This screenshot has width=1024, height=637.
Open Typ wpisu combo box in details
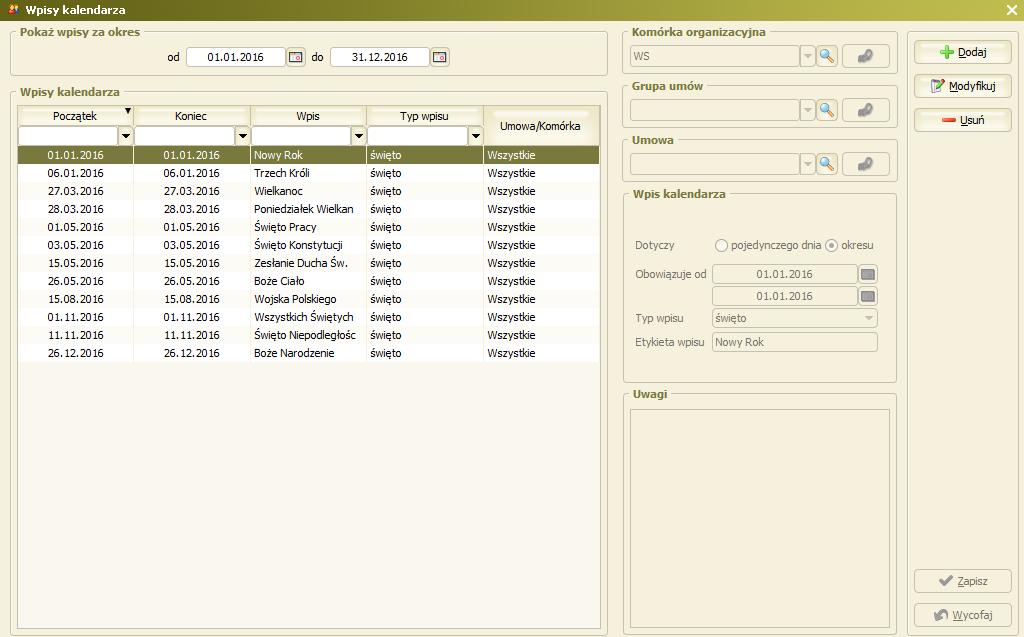795,319
